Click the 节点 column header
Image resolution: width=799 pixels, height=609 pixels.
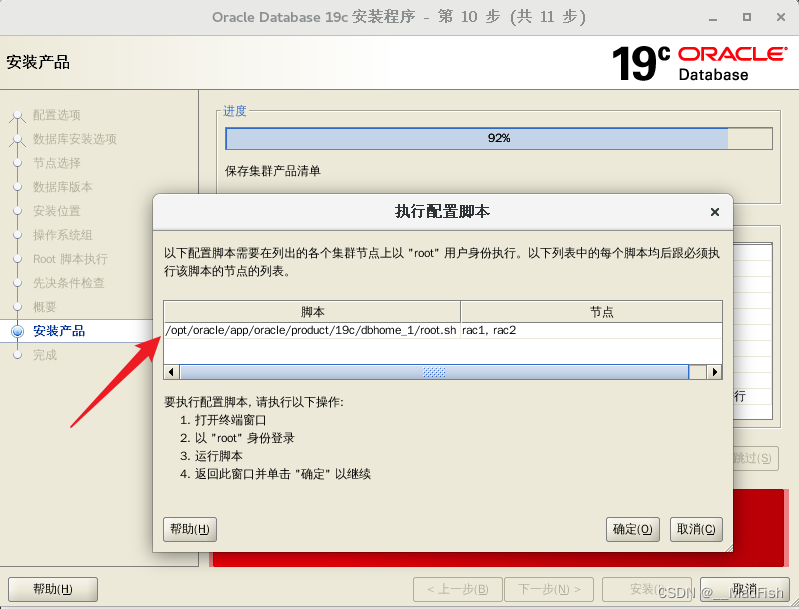pyautogui.click(x=592, y=311)
